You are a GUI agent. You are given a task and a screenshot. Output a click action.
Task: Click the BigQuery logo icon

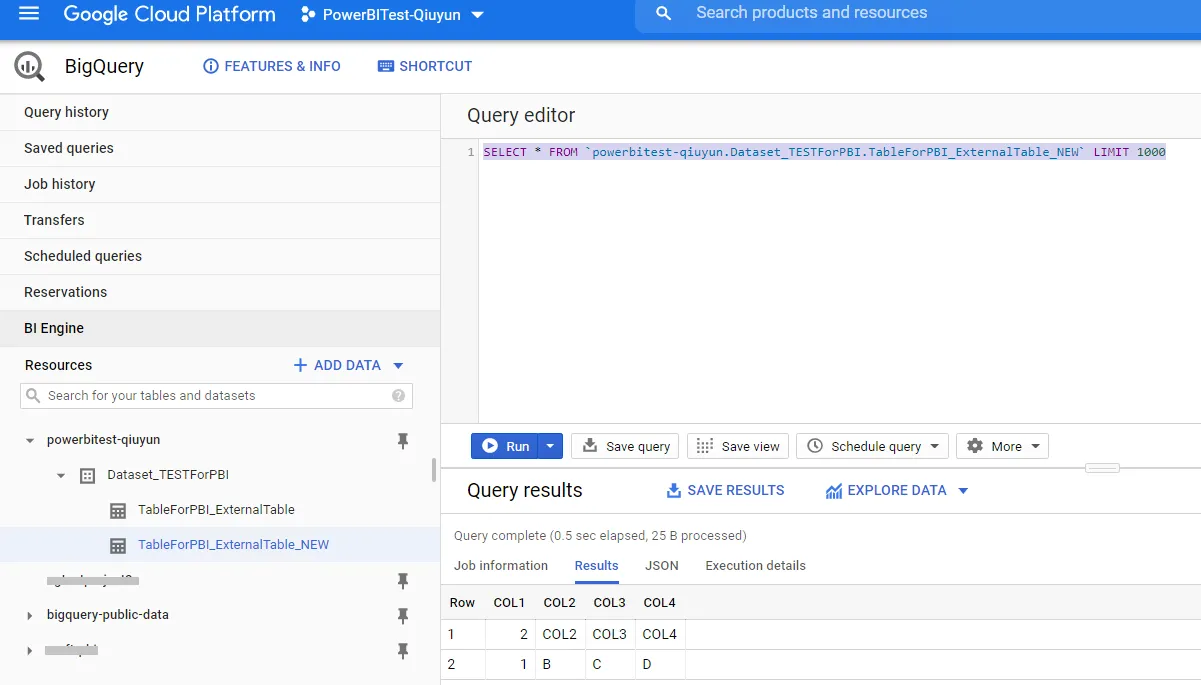click(x=29, y=67)
